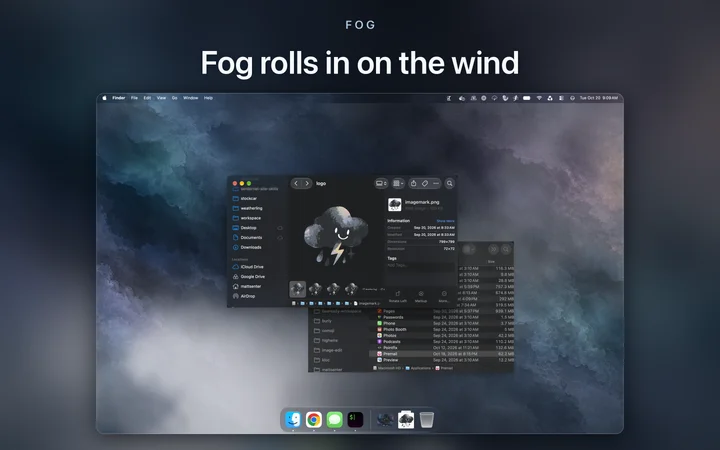
Task: Click Markup quick action
Action: [x=421, y=297]
